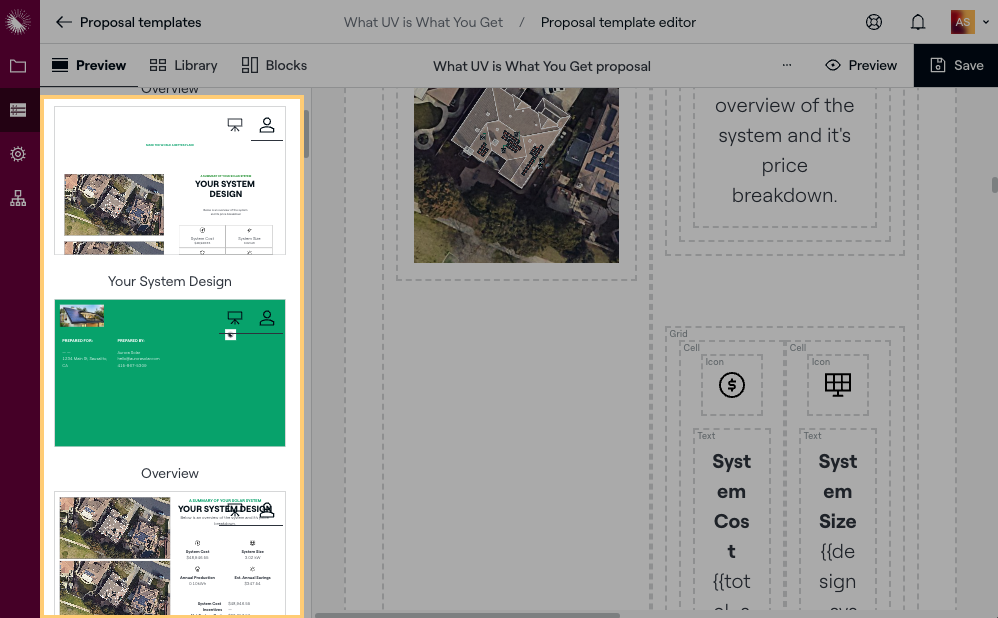Click the solar panel System Size icon
Viewport: 998px width, 618px height.
tap(838, 385)
